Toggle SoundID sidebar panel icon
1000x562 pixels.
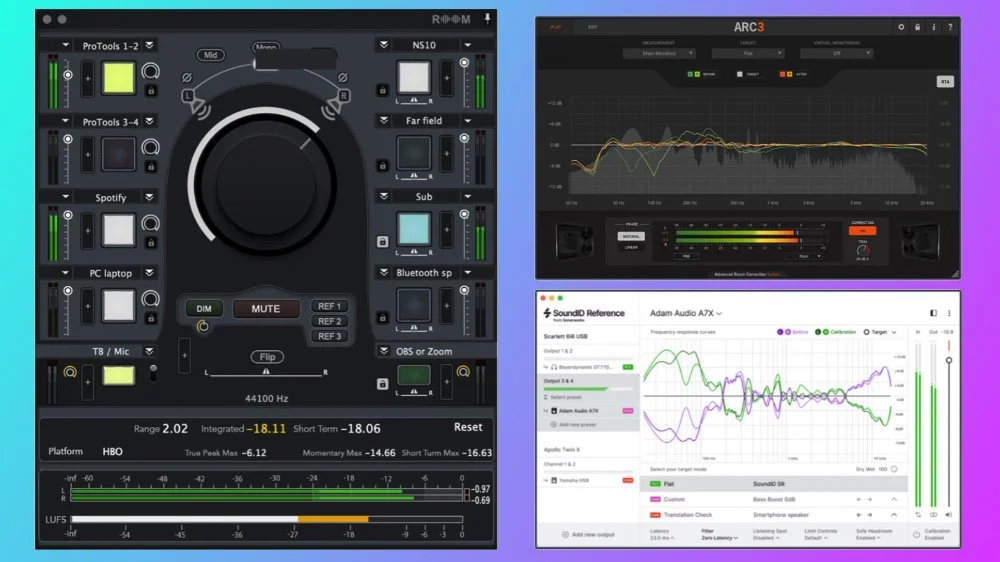pos(933,313)
